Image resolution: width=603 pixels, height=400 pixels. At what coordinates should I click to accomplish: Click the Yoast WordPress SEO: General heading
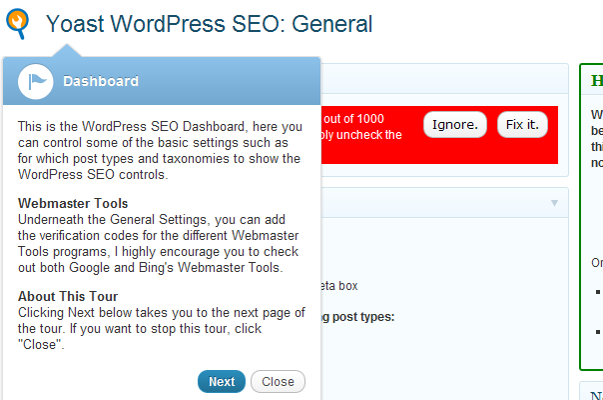209,24
